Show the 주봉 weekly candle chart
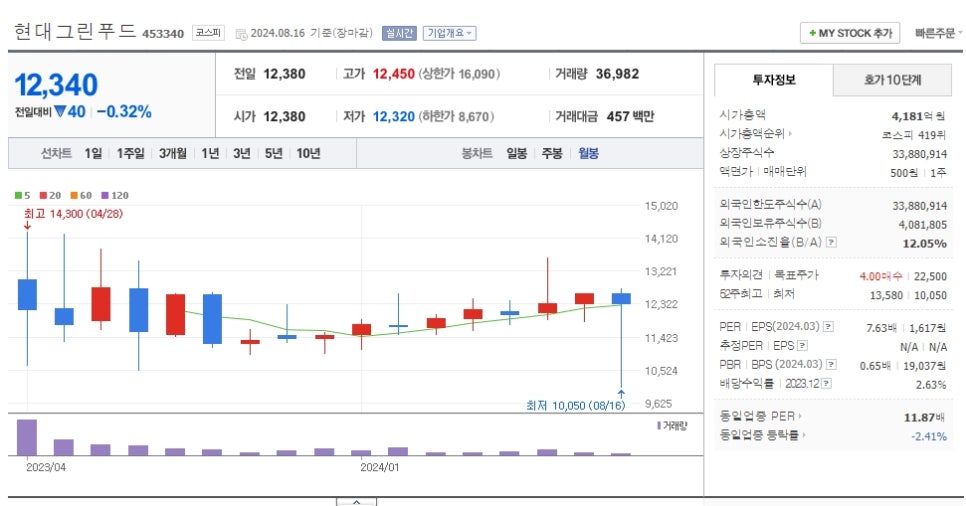966x506 pixels. pos(552,153)
